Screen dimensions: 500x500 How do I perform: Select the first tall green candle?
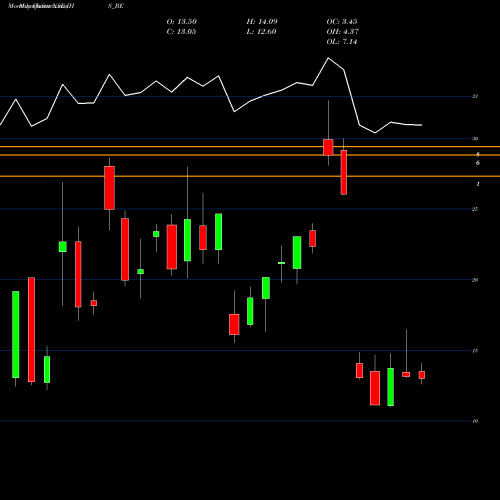[x=16, y=334]
